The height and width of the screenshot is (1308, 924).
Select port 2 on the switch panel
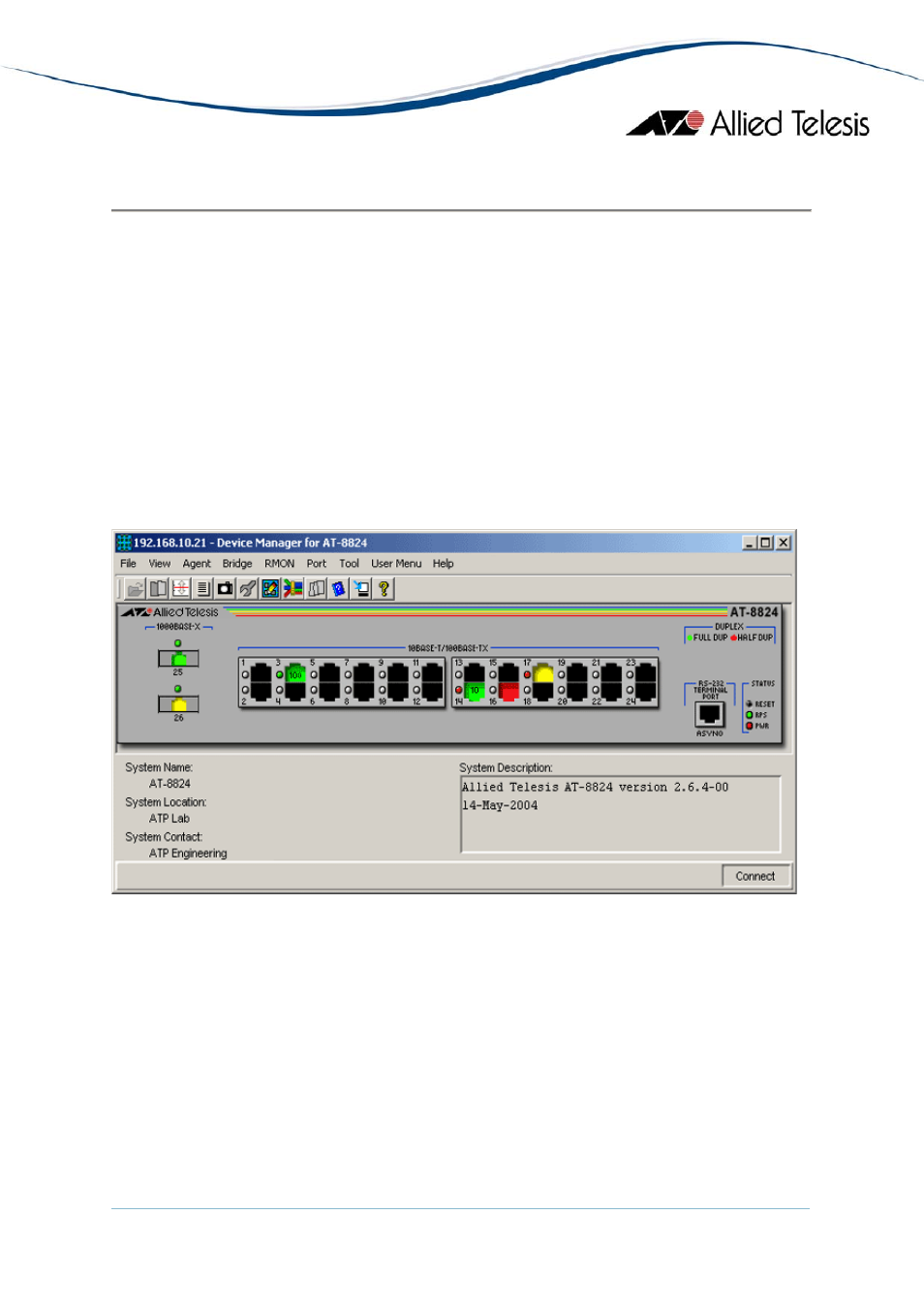(261, 691)
